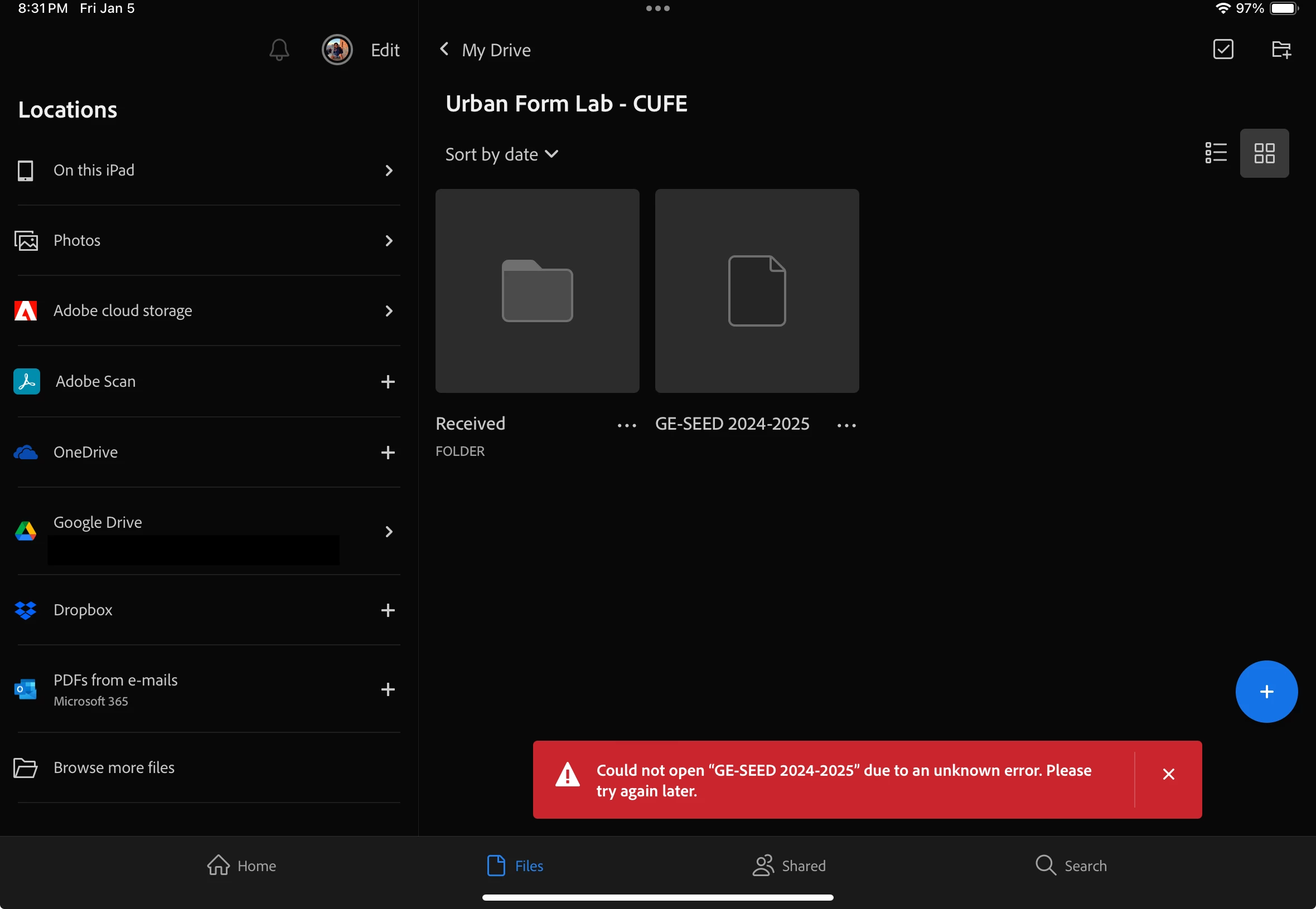Add PDFs from e-mails source

tap(388, 689)
